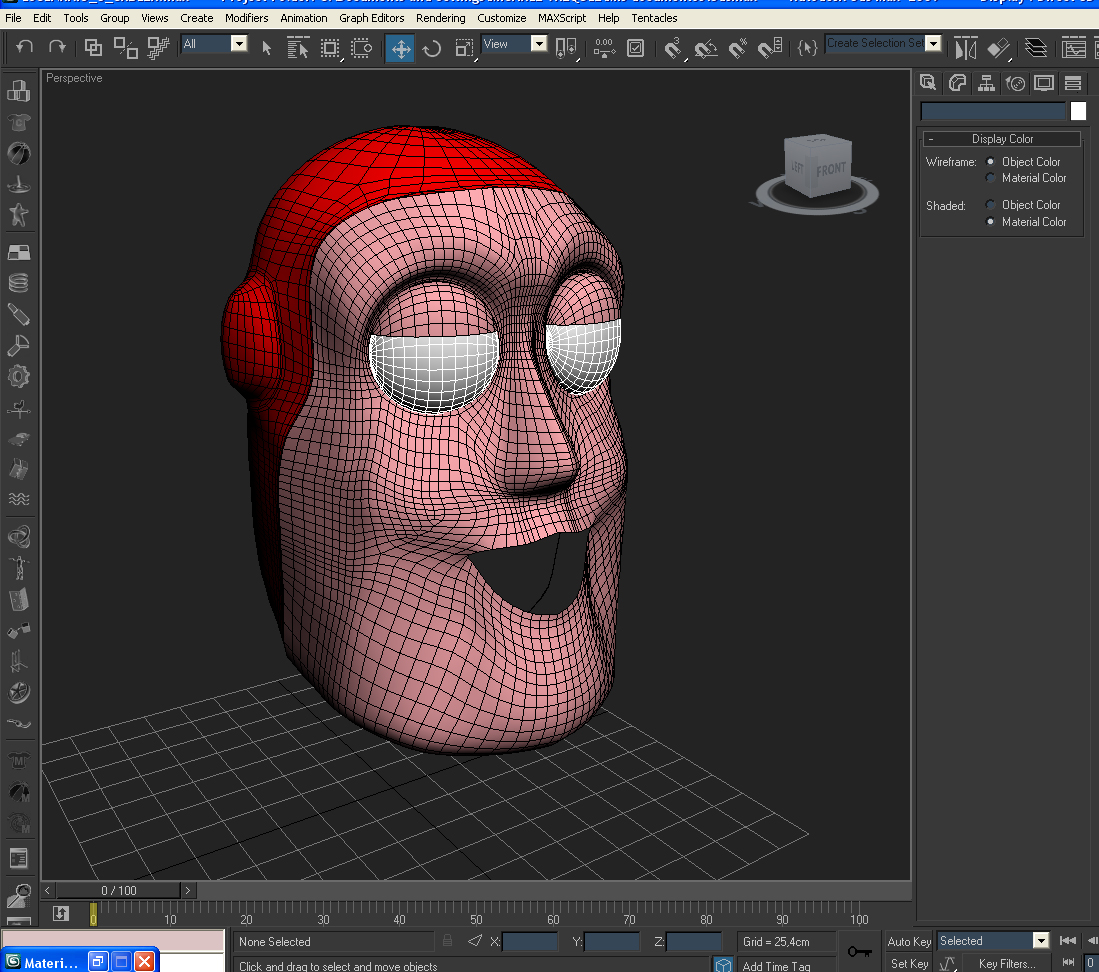Set Shaded to Object Color
Screen dimensions: 1099x972
pyautogui.click(x=990, y=205)
